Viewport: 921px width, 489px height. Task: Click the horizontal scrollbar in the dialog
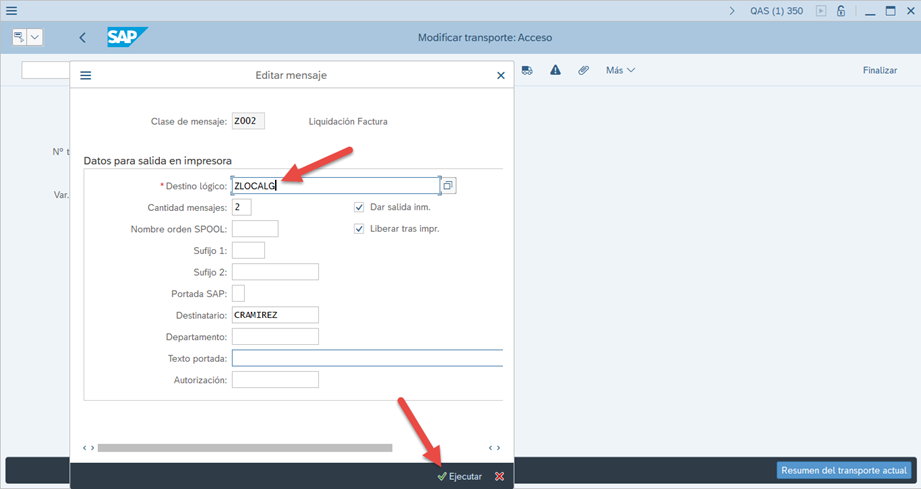pyautogui.click(x=245, y=448)
